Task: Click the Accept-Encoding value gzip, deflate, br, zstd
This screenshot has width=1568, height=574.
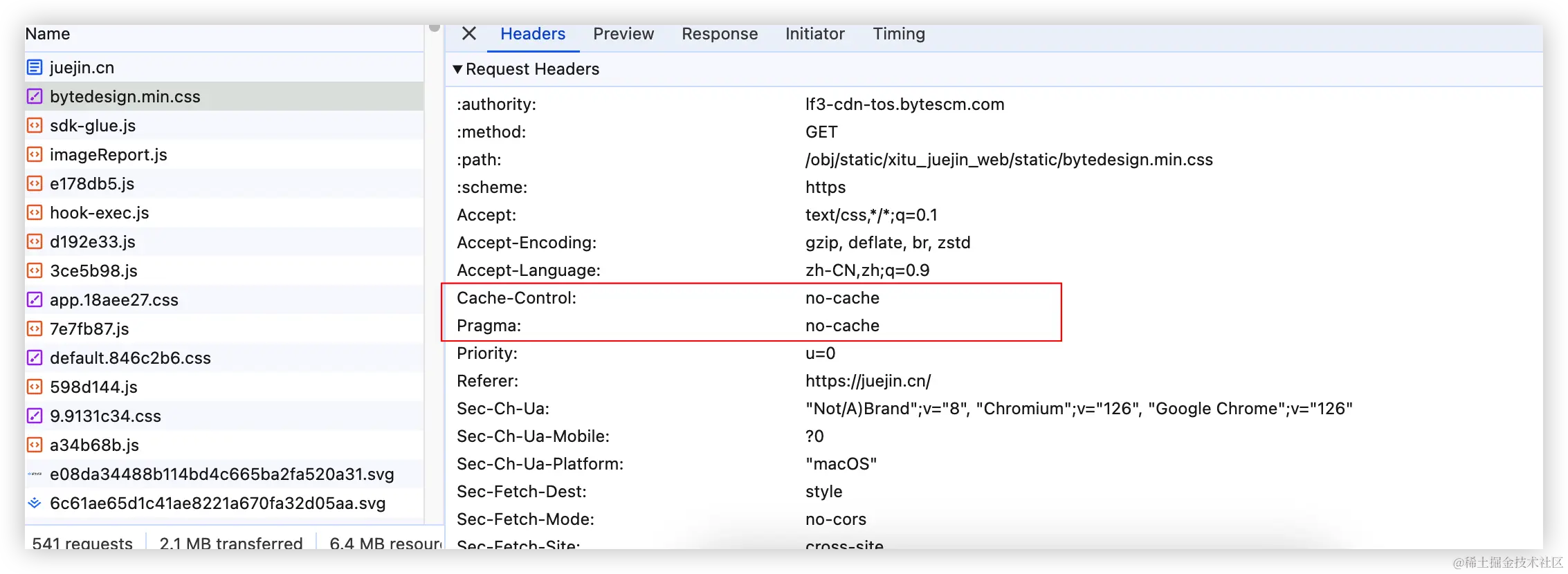Action: (888, 243)
